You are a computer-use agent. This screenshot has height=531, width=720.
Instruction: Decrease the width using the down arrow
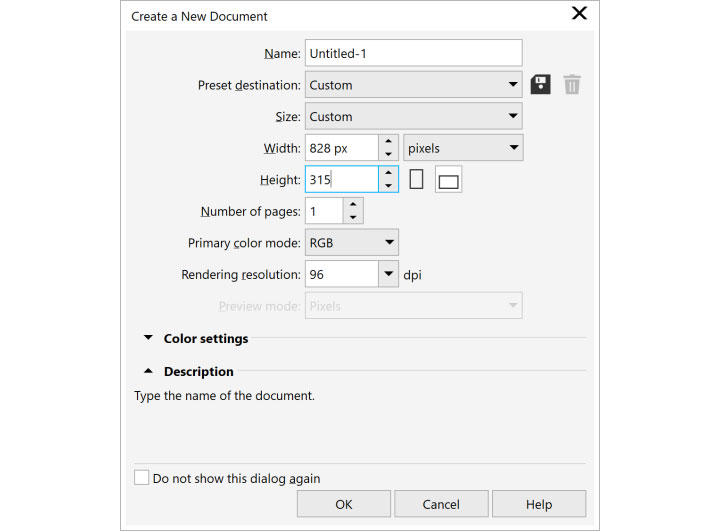point(389,155)
